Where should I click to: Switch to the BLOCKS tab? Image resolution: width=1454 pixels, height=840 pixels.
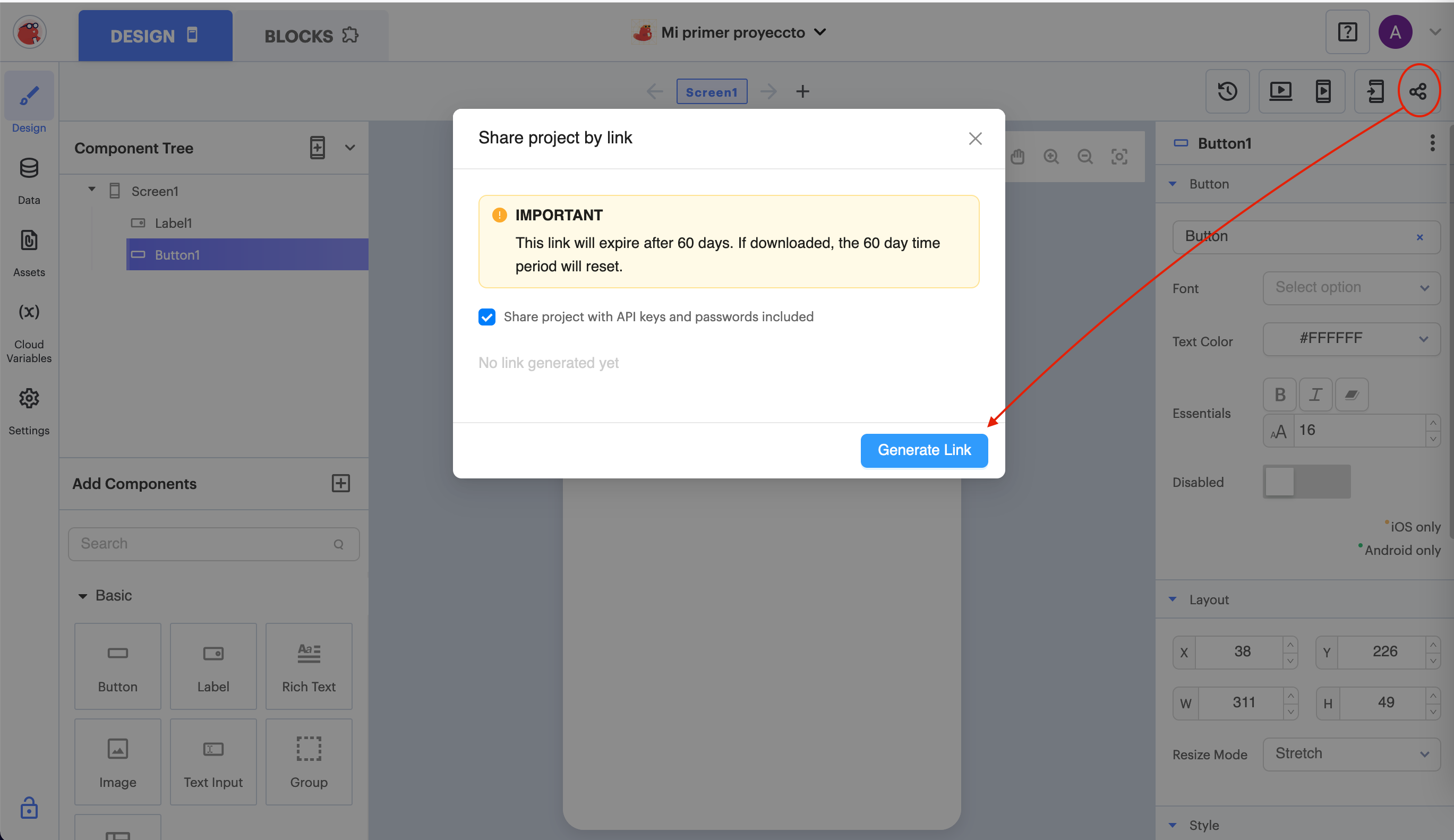click(x=311, y=36)
